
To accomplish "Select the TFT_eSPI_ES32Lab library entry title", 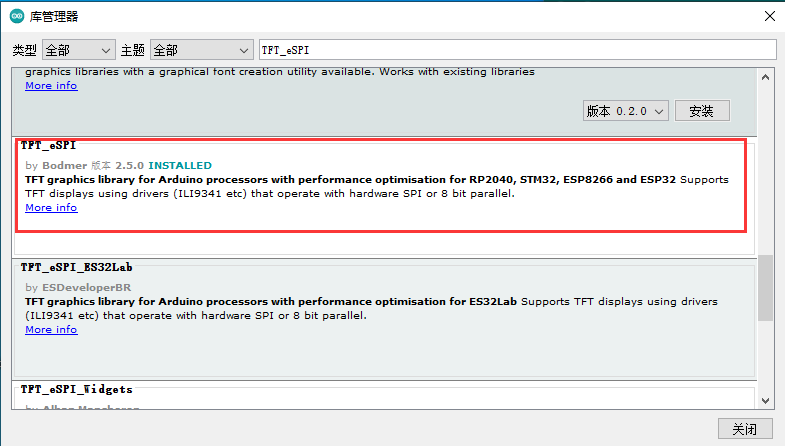I will click(x=77, y=267).
